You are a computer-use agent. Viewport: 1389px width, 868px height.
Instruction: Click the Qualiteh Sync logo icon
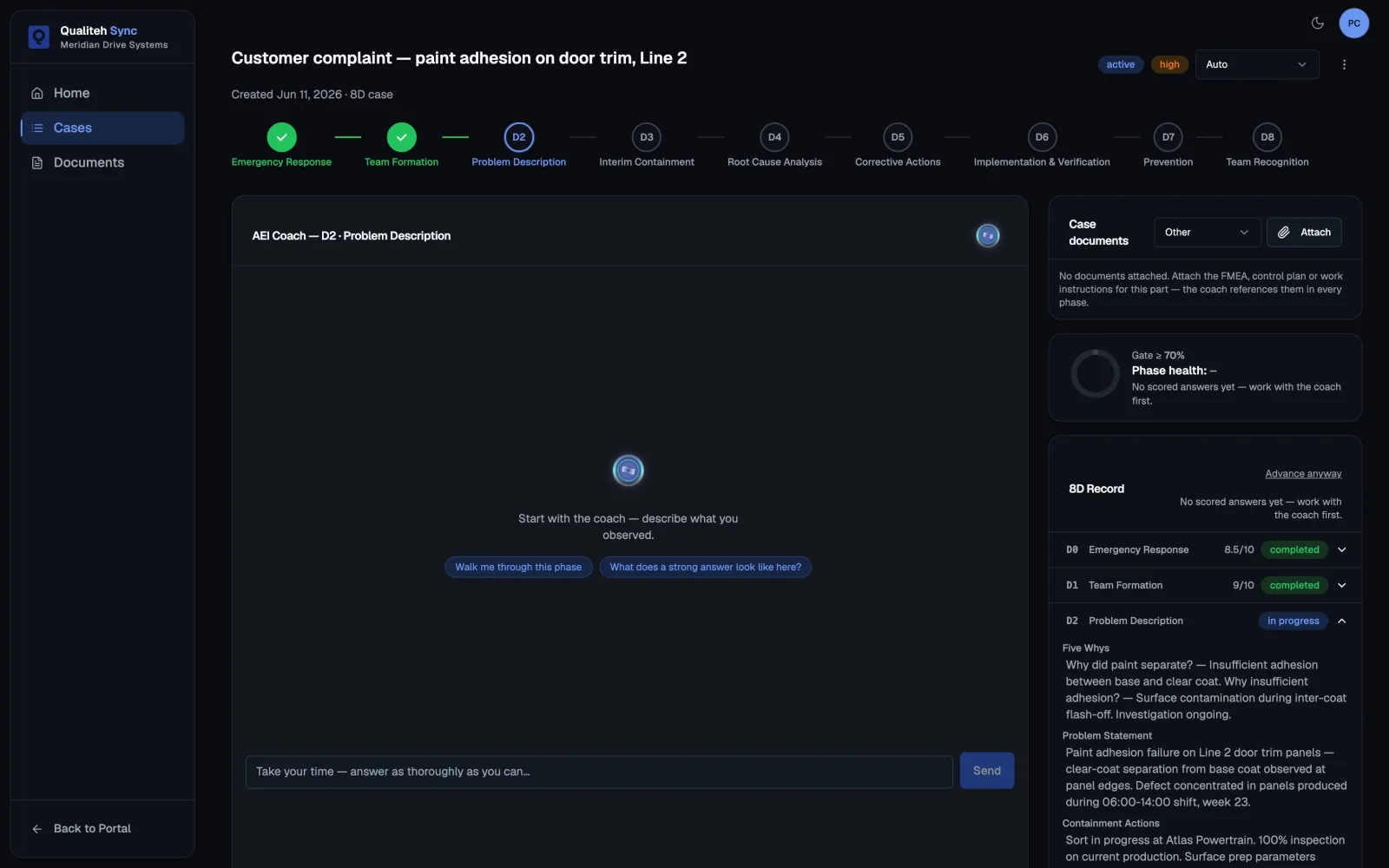(x=38, y=36)
